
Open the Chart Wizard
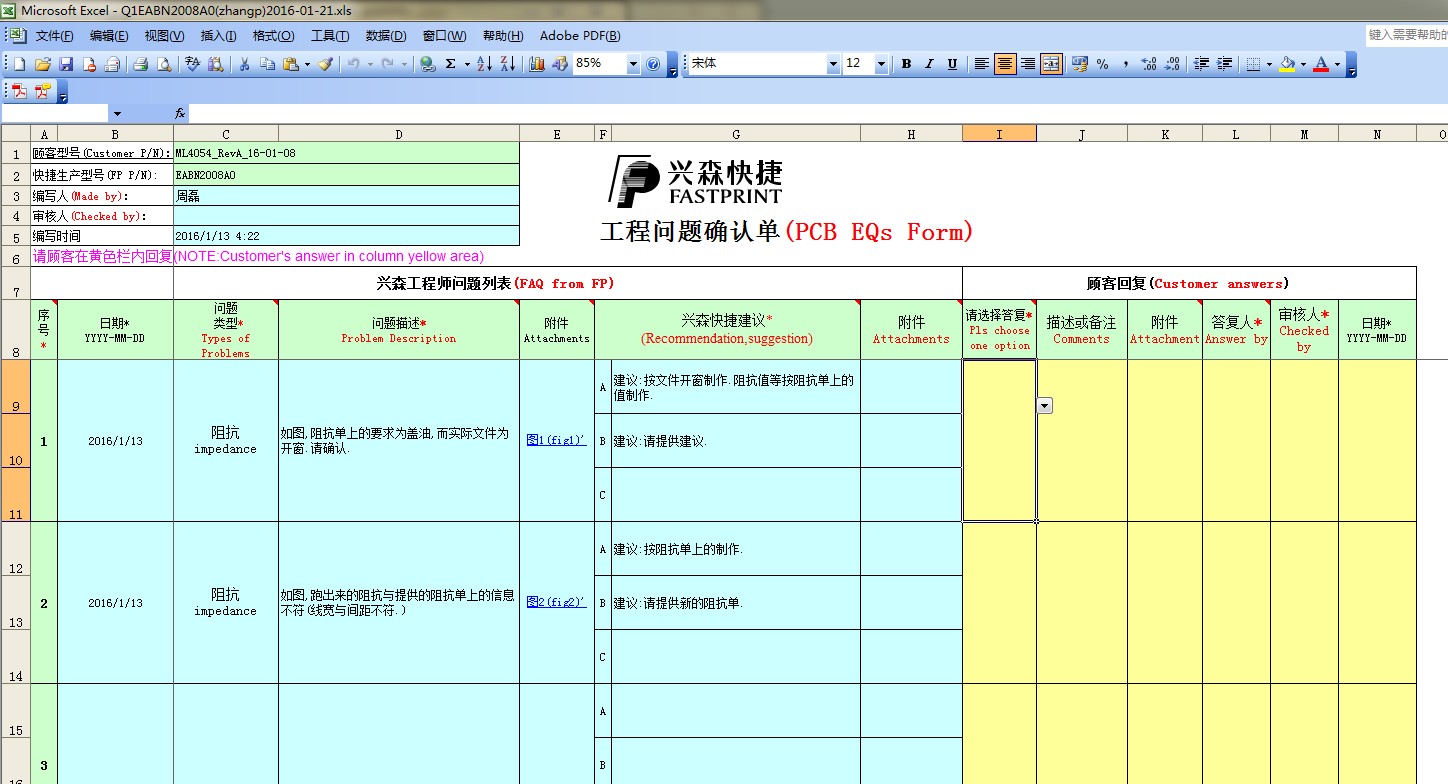536,64
